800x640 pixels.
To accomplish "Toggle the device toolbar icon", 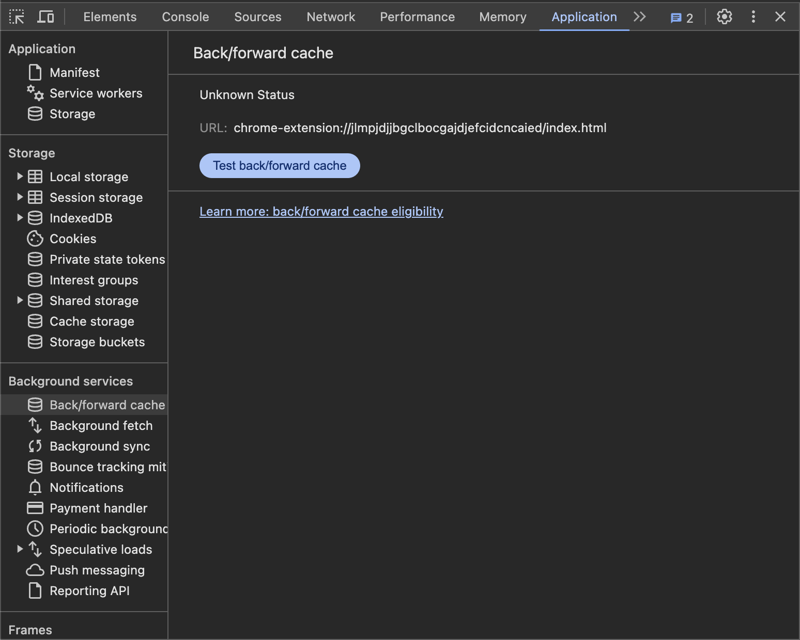I will (x=46, y=17).
